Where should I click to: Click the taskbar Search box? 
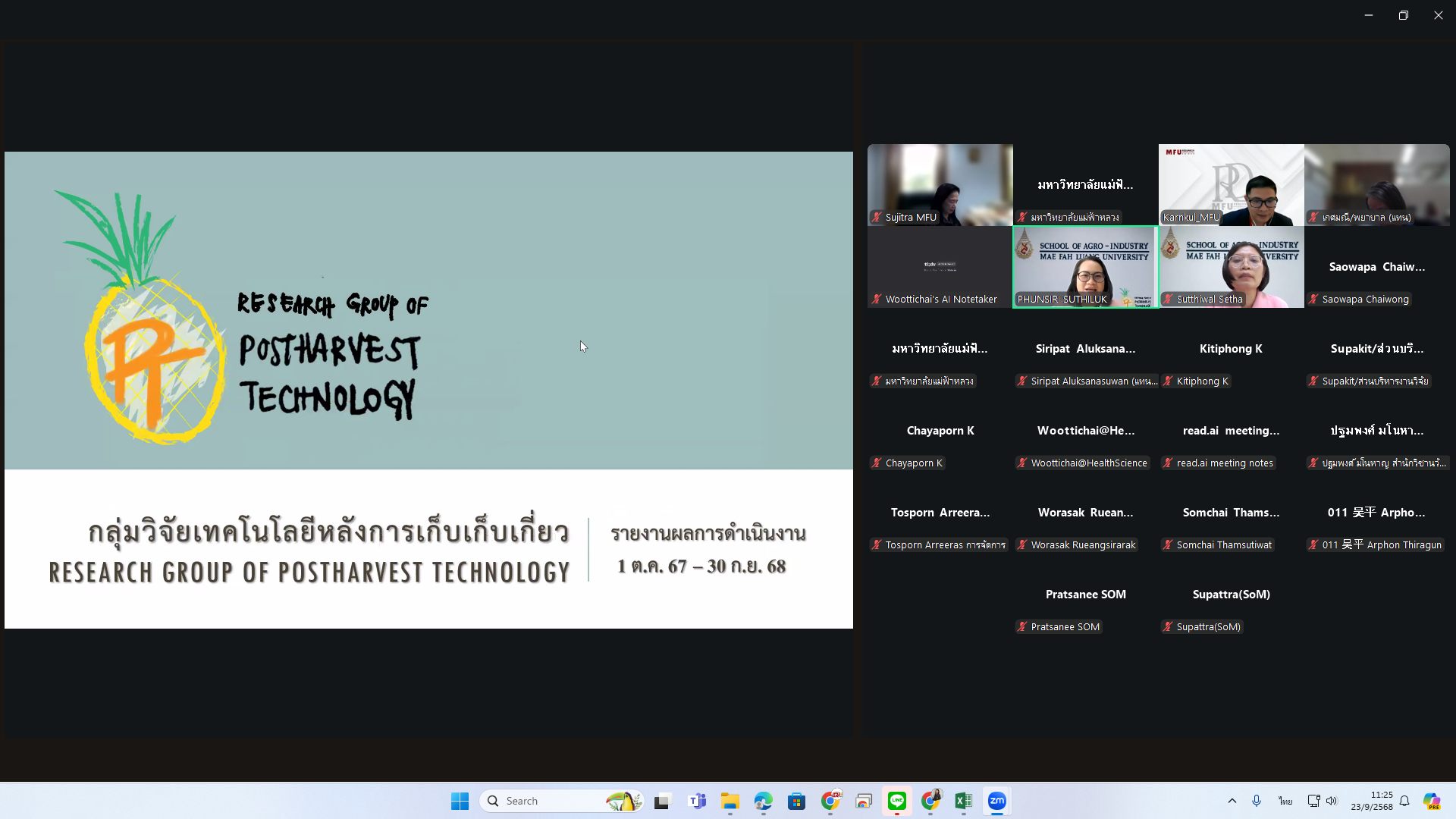(561, 801)
